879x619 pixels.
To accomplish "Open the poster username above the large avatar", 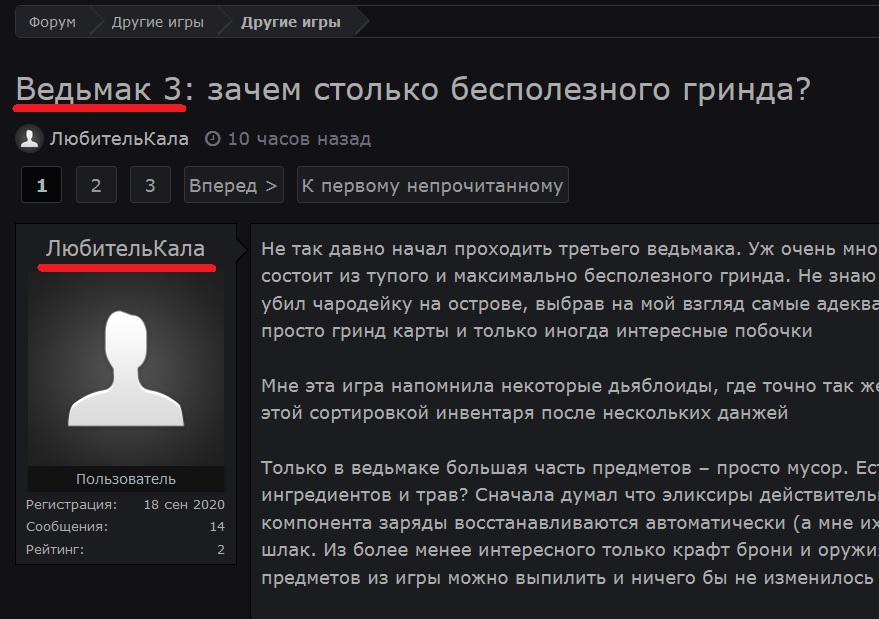I will [125, 248].
